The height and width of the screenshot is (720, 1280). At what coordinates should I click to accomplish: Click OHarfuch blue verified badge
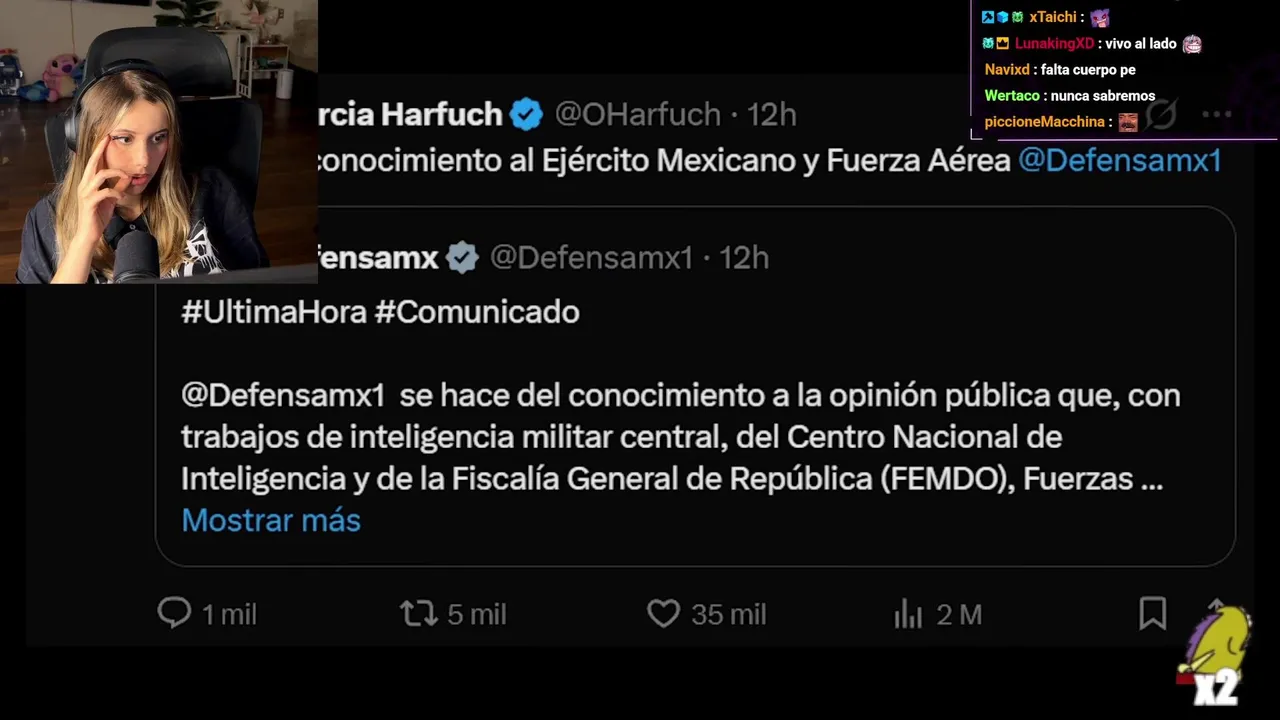[x=526, y=115]
